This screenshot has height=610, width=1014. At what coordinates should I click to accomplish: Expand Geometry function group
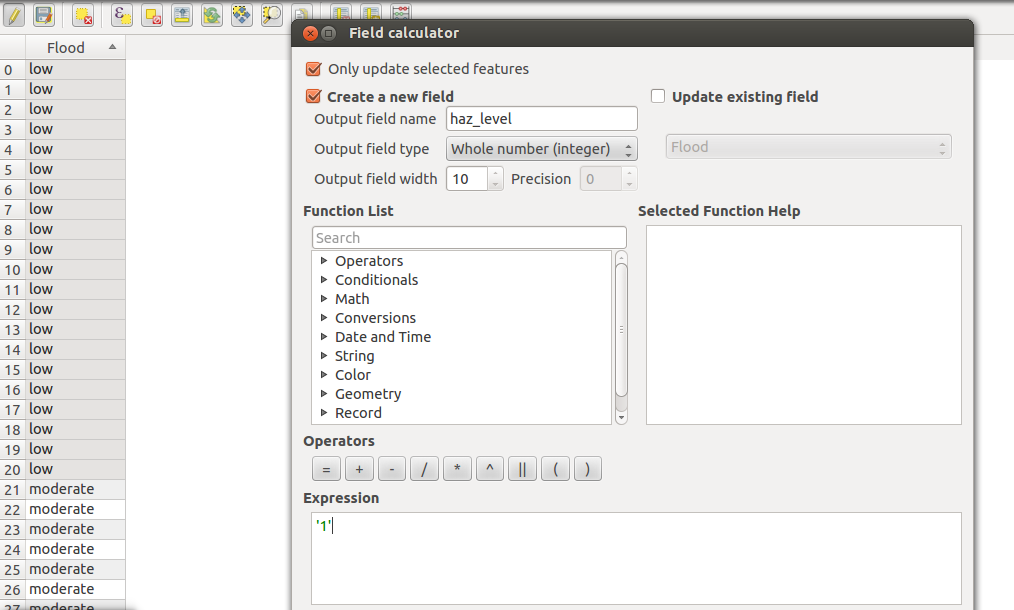tap(324, 393)
